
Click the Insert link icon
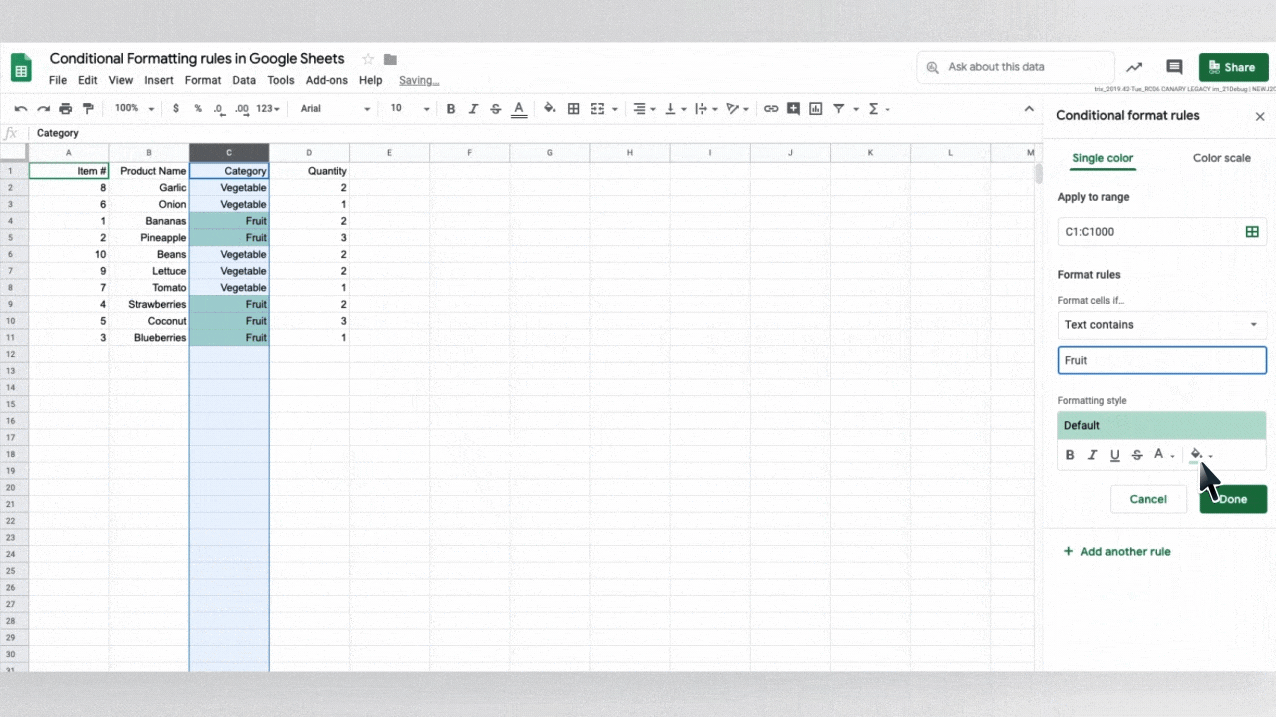771,109
